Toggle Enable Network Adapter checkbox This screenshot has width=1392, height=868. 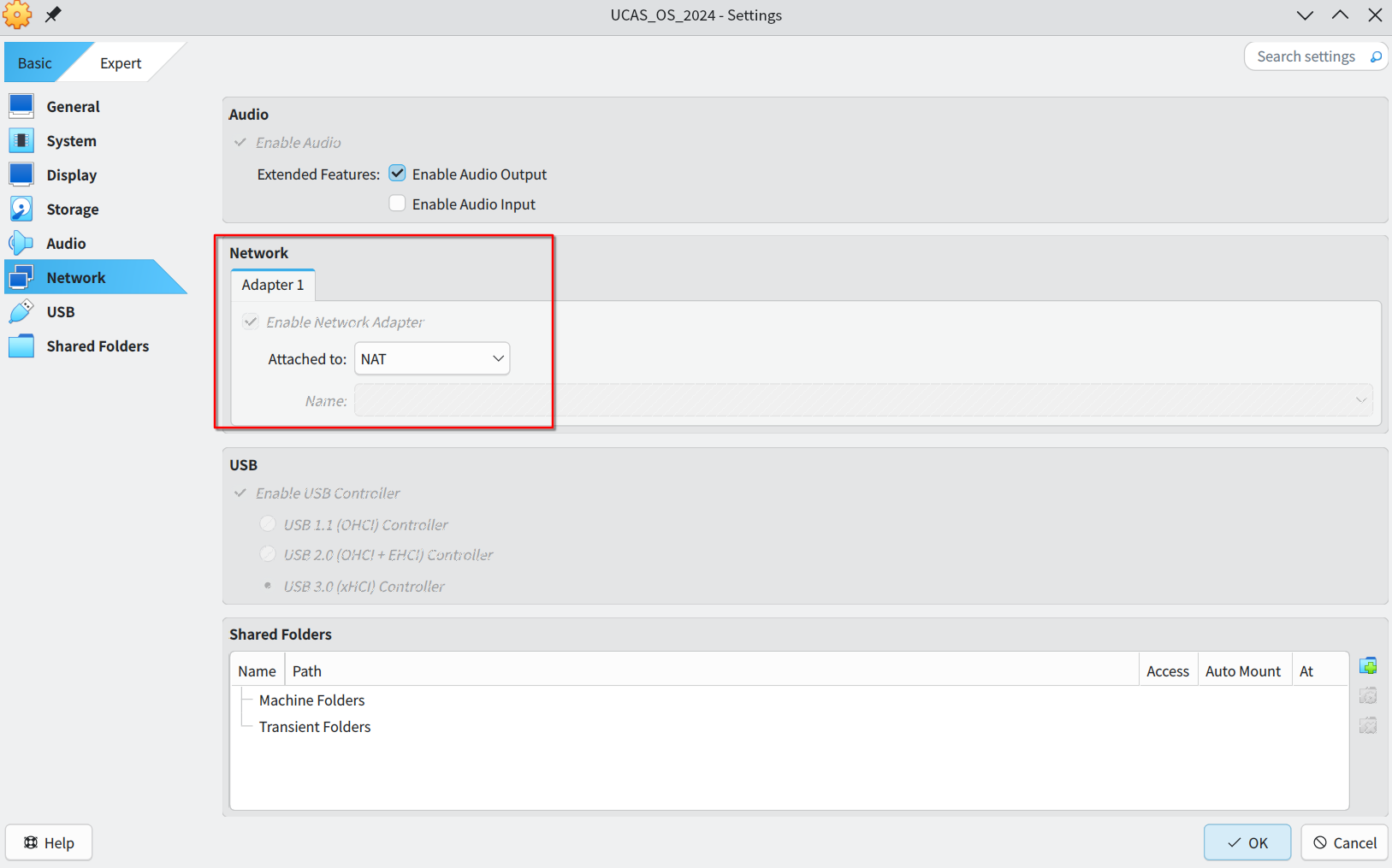[x=251, y=322]
